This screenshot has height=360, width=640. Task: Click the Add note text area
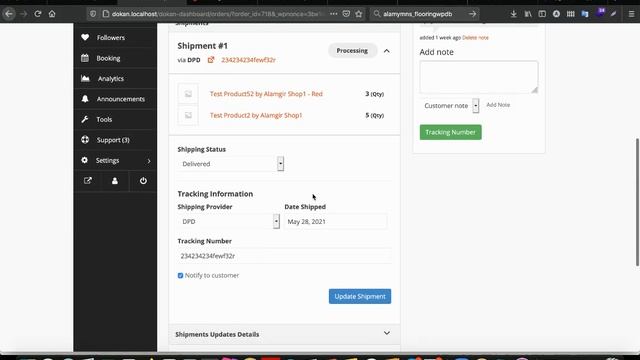(x=479, y=77)
